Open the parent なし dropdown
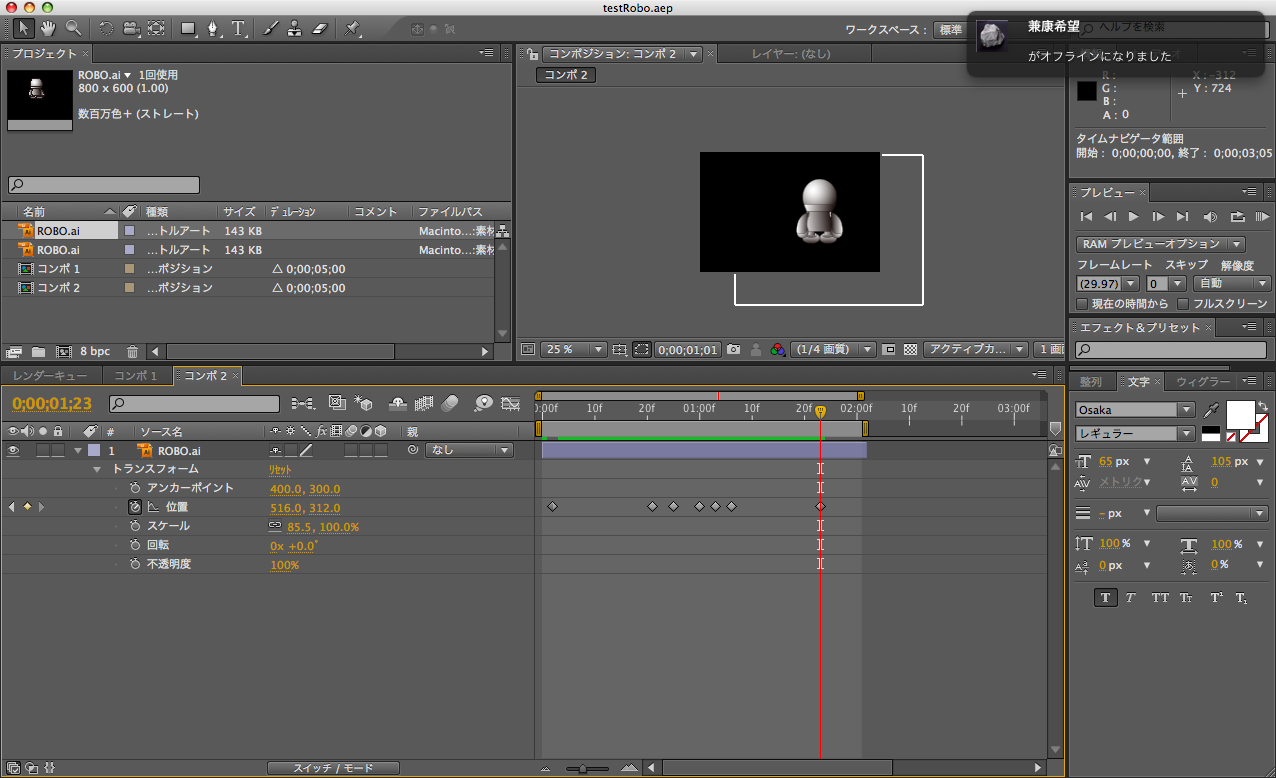Viewport: 1276px width, 778px height. point(469,451)
